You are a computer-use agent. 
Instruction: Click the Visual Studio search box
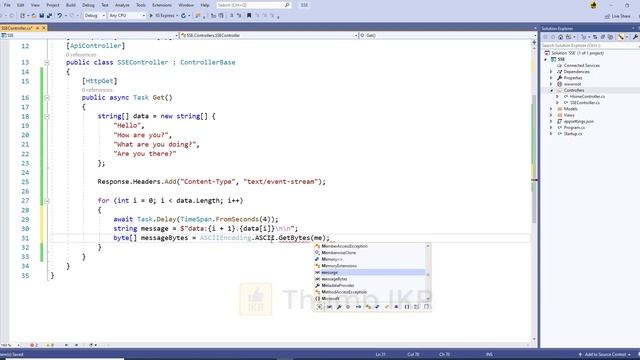pos(254,5)
